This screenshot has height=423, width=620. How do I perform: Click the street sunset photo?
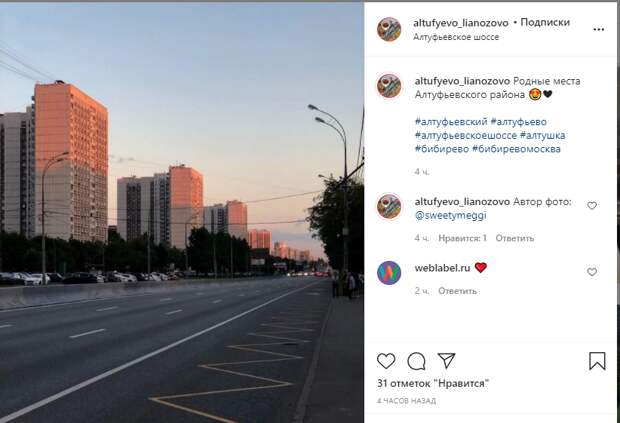pyautogui.click(x=182, y=213)
